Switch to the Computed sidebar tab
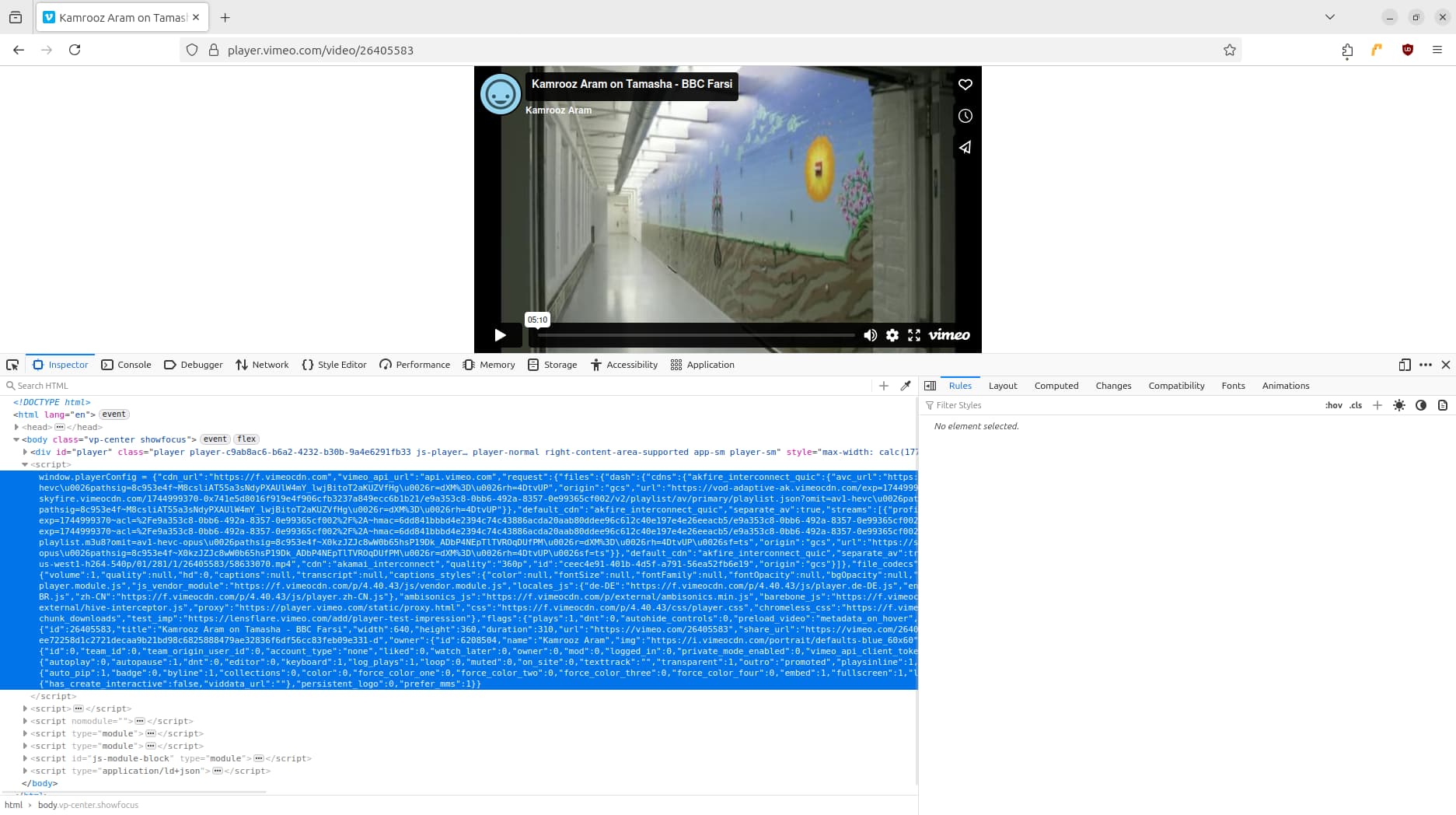The width and height of the screenshot is (1456, 815). coord(1056,386)
